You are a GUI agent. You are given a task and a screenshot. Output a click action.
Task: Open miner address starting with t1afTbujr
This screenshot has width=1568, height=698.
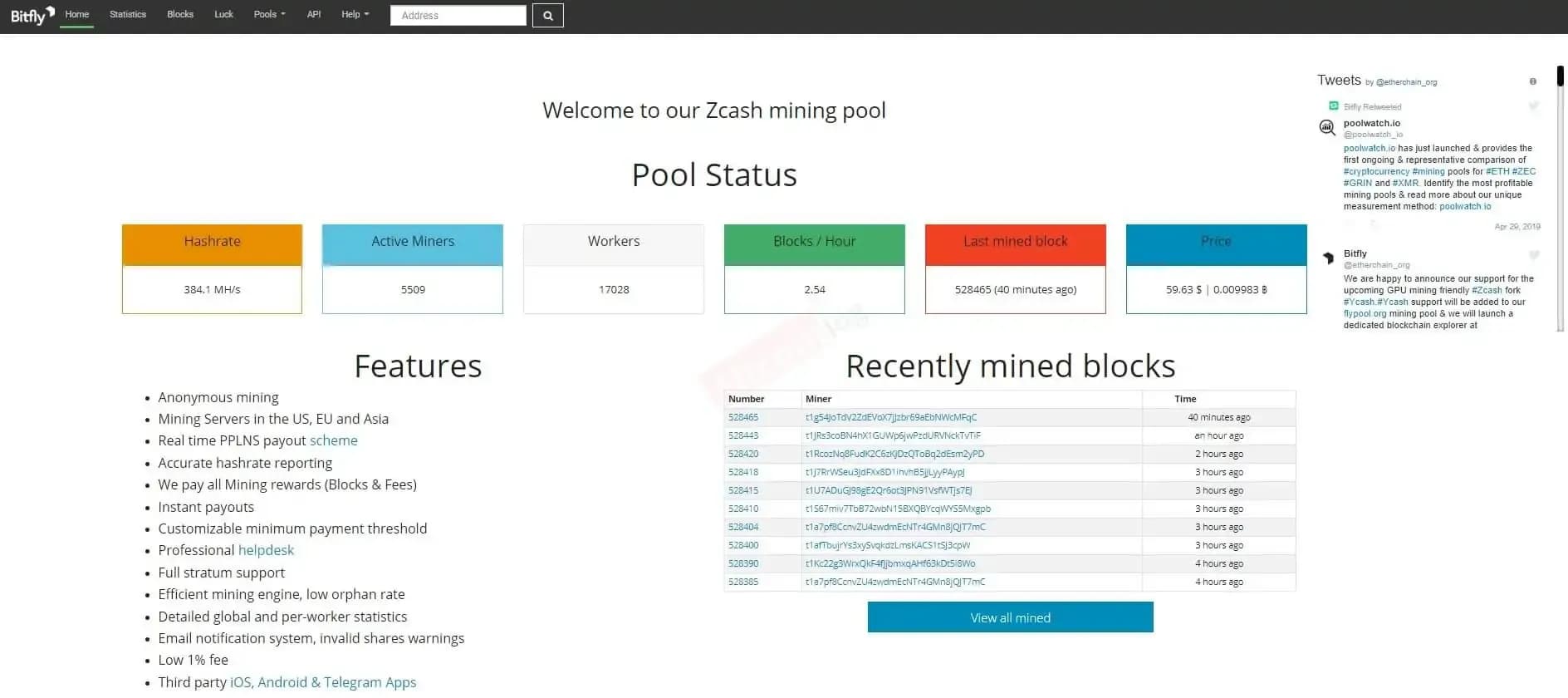[888, 545]
